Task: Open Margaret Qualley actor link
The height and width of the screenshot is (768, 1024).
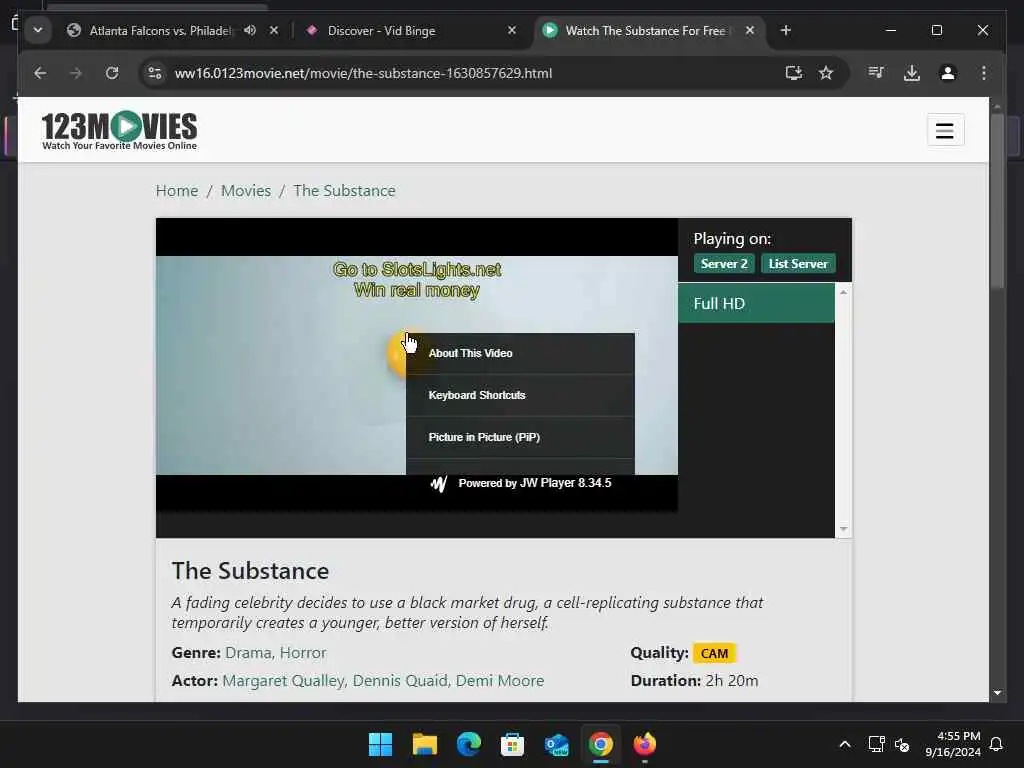Action: point(283,680)
